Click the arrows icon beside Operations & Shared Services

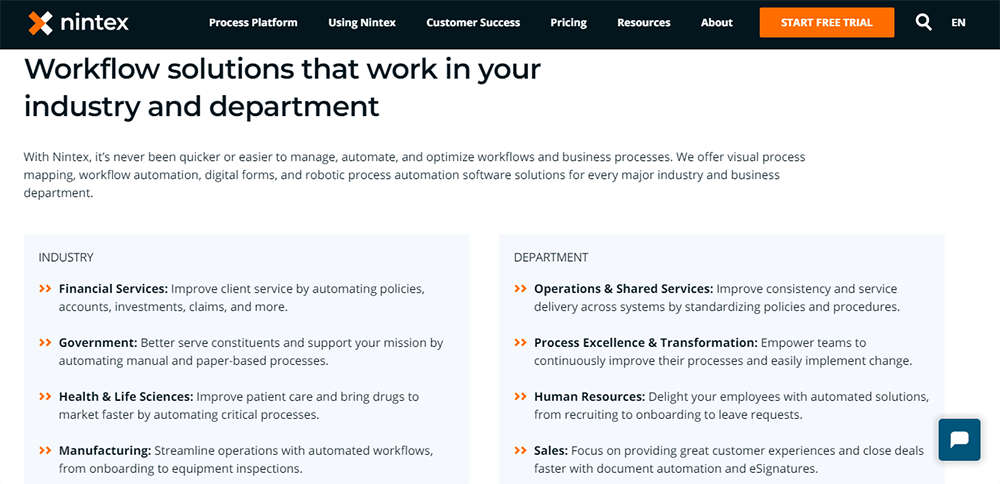520,289
